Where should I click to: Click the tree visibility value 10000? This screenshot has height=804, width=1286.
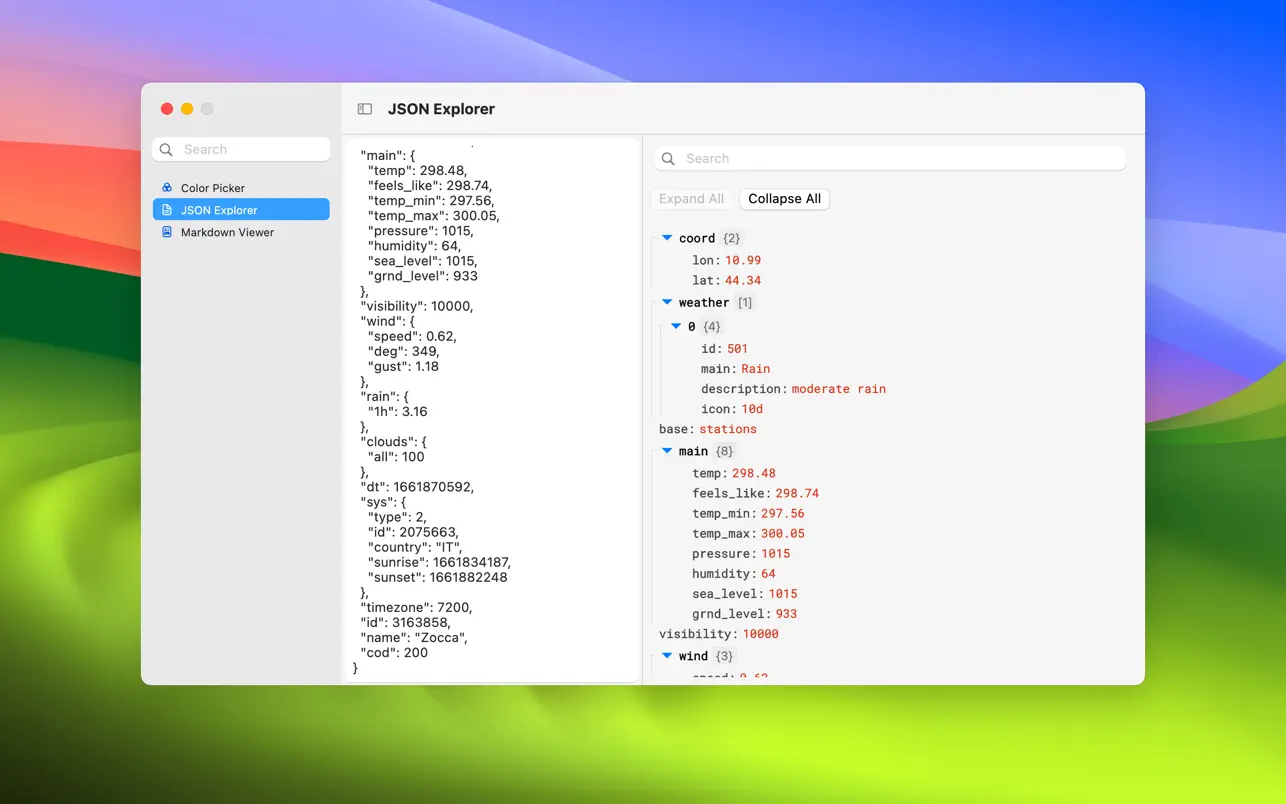pos(760,634)
